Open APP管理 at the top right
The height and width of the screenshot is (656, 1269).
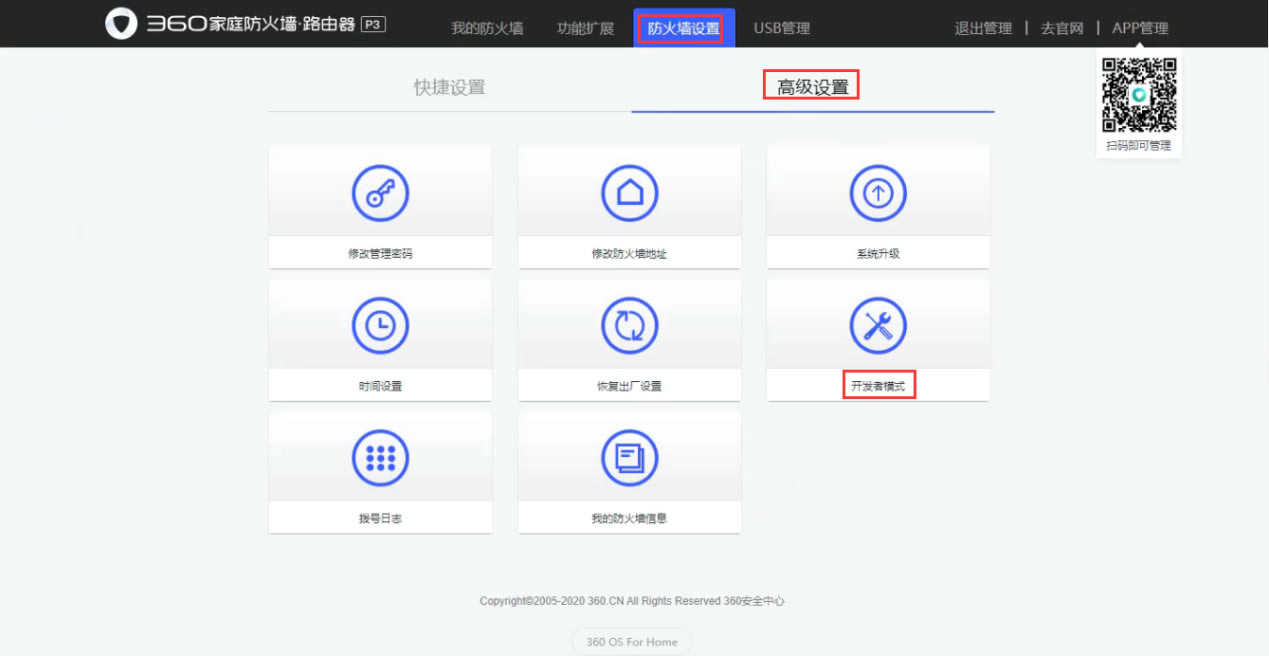coord(1140,28)
